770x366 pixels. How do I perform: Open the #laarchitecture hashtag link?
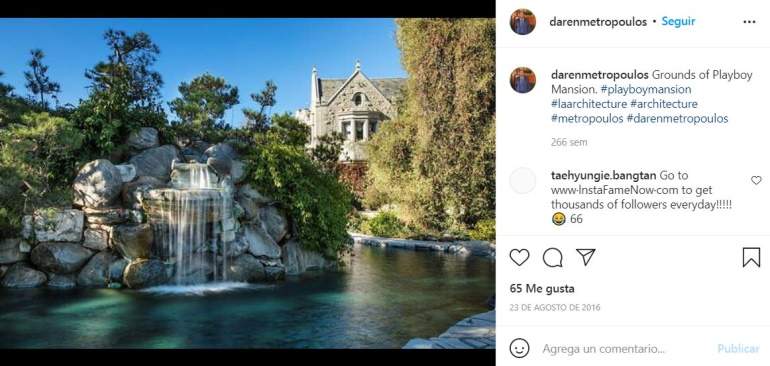pyautogui.click(x=589, y=104)
